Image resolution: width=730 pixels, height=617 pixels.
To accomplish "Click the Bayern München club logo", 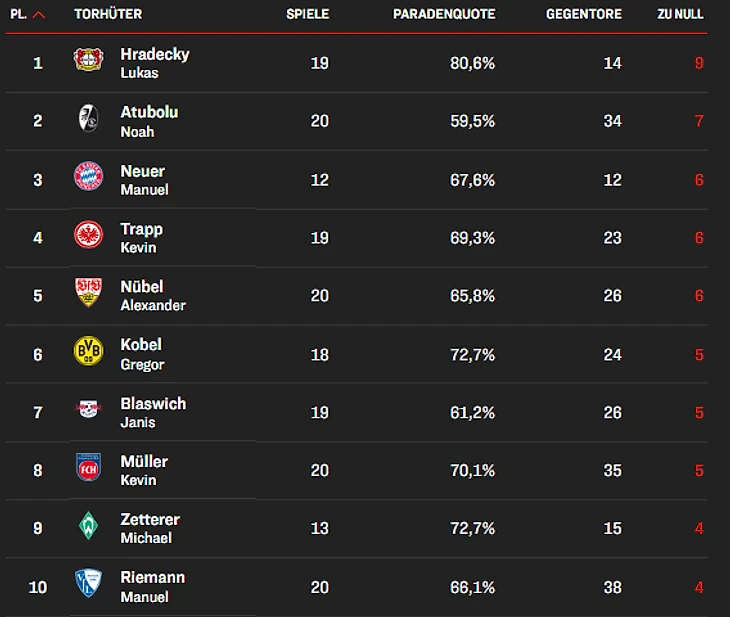I will click(x=88, y=177).
